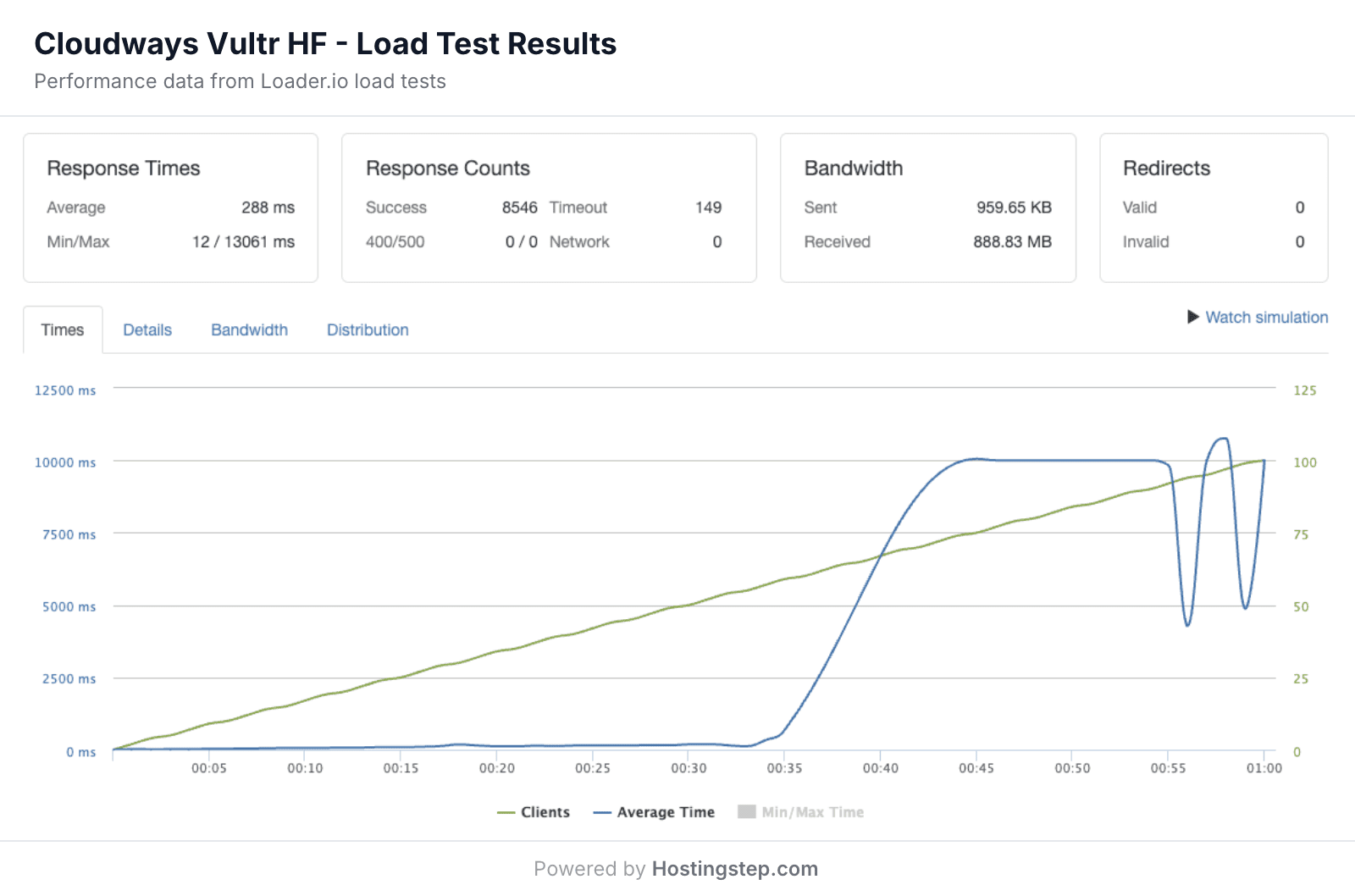Click the blue line marker next to Average Time
The width and height of the screenshot is (1355, 896).
602,811
